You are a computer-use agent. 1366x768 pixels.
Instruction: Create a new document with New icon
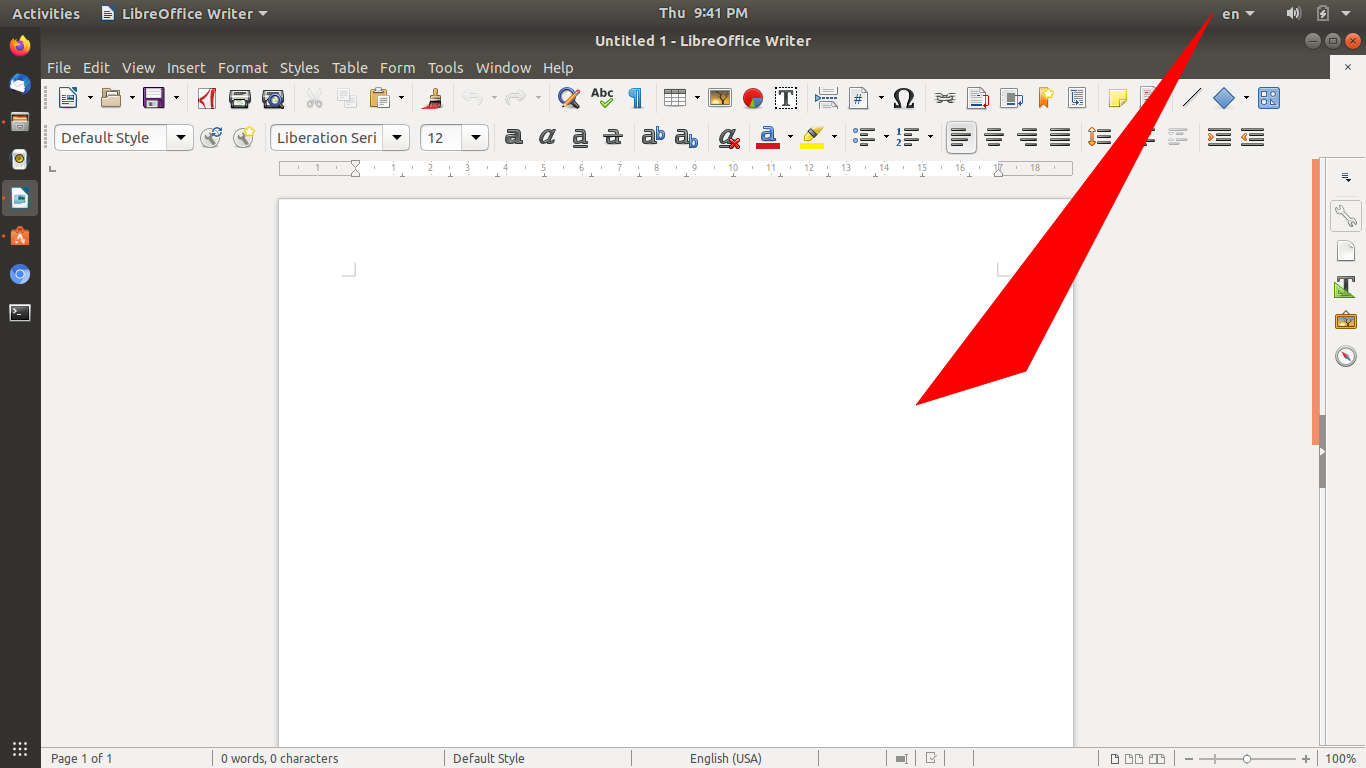tap(68, 98)
